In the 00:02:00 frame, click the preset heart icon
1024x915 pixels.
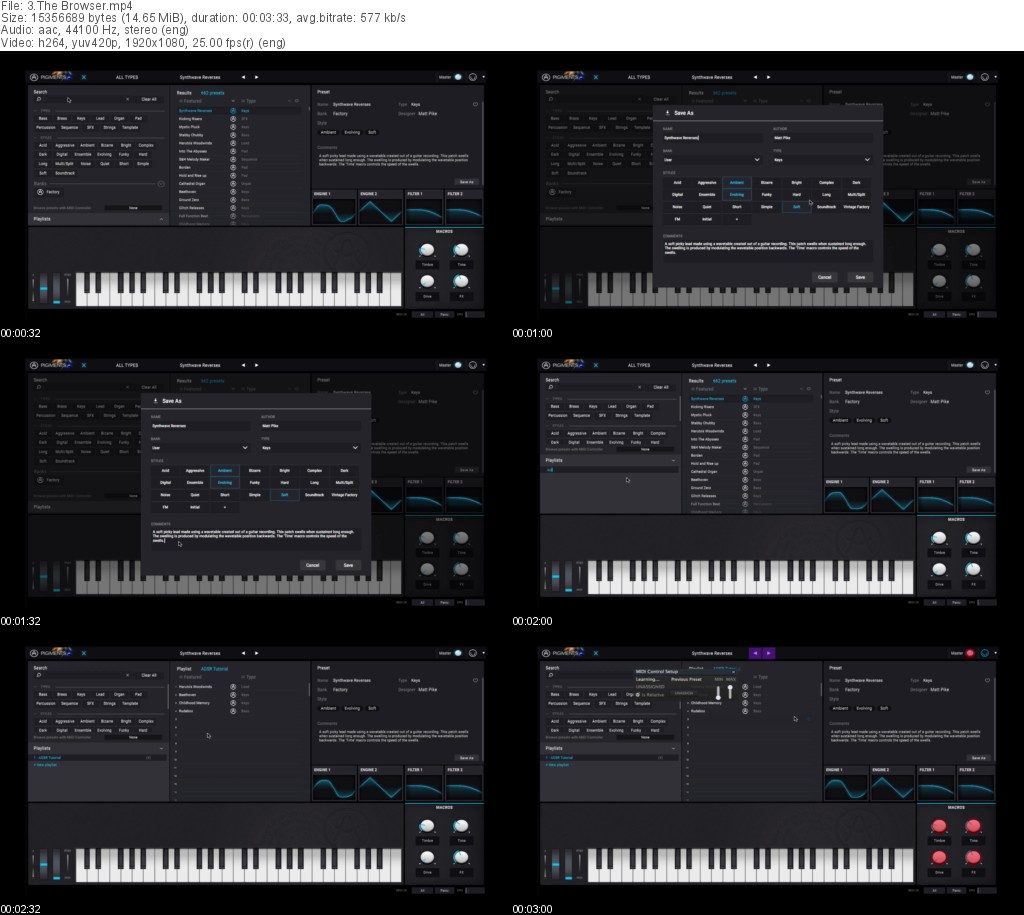987,393
